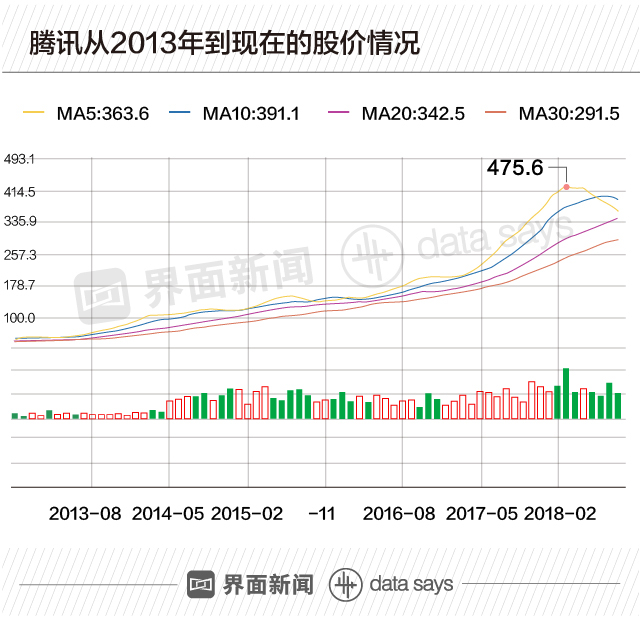Click the 493.1 y-axis label
The width and height of the screenshot is (640, 629).
[x=19, y=159]
